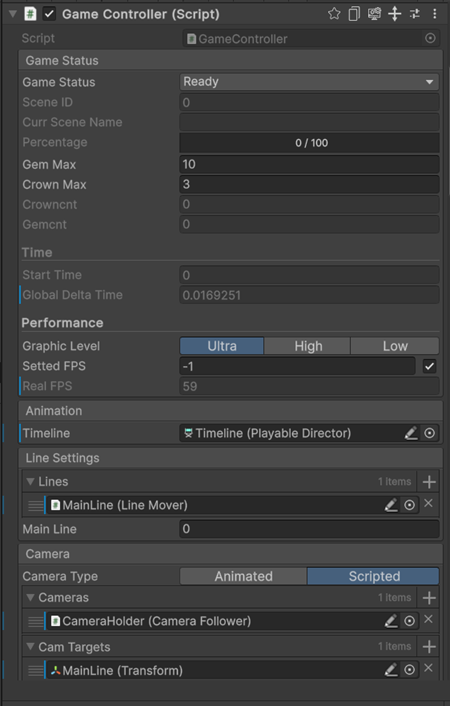Image resolution: width=450 pixels, height=706 pixels.
Task: Click the Performance heading label
Action: click(x=62, y=323)
